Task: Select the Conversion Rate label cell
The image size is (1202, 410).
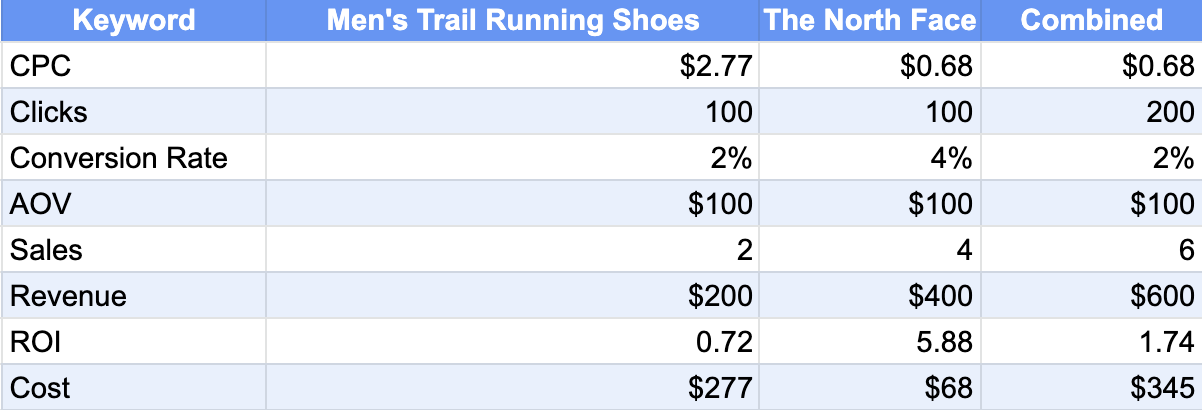Action: tap(133, 158)
